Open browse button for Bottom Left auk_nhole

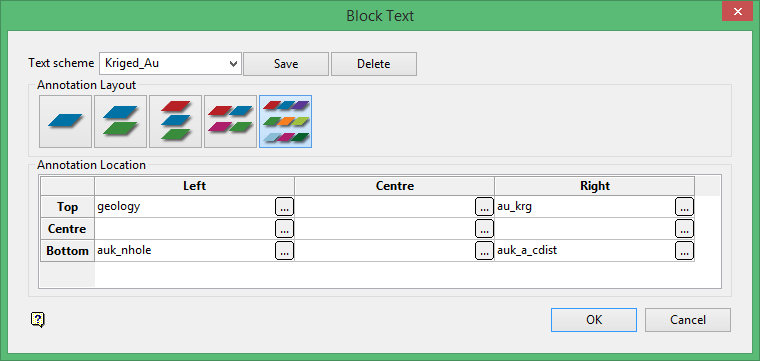pyautogui.click(x=285, y=251)
